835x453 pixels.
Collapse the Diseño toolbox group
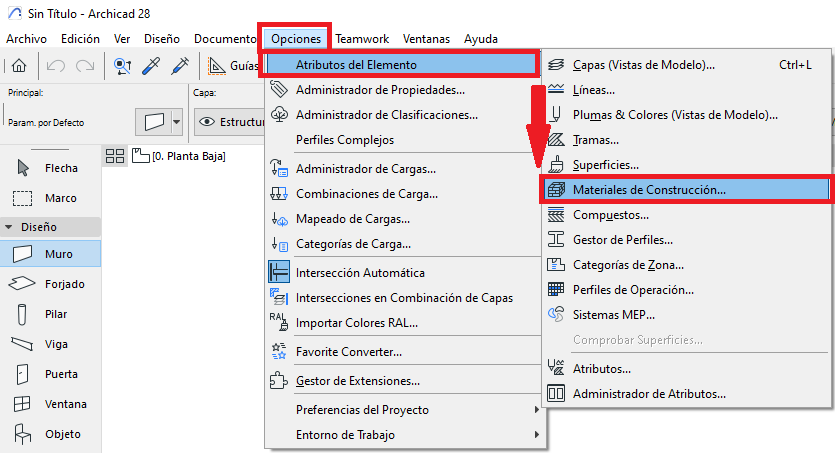9,227
